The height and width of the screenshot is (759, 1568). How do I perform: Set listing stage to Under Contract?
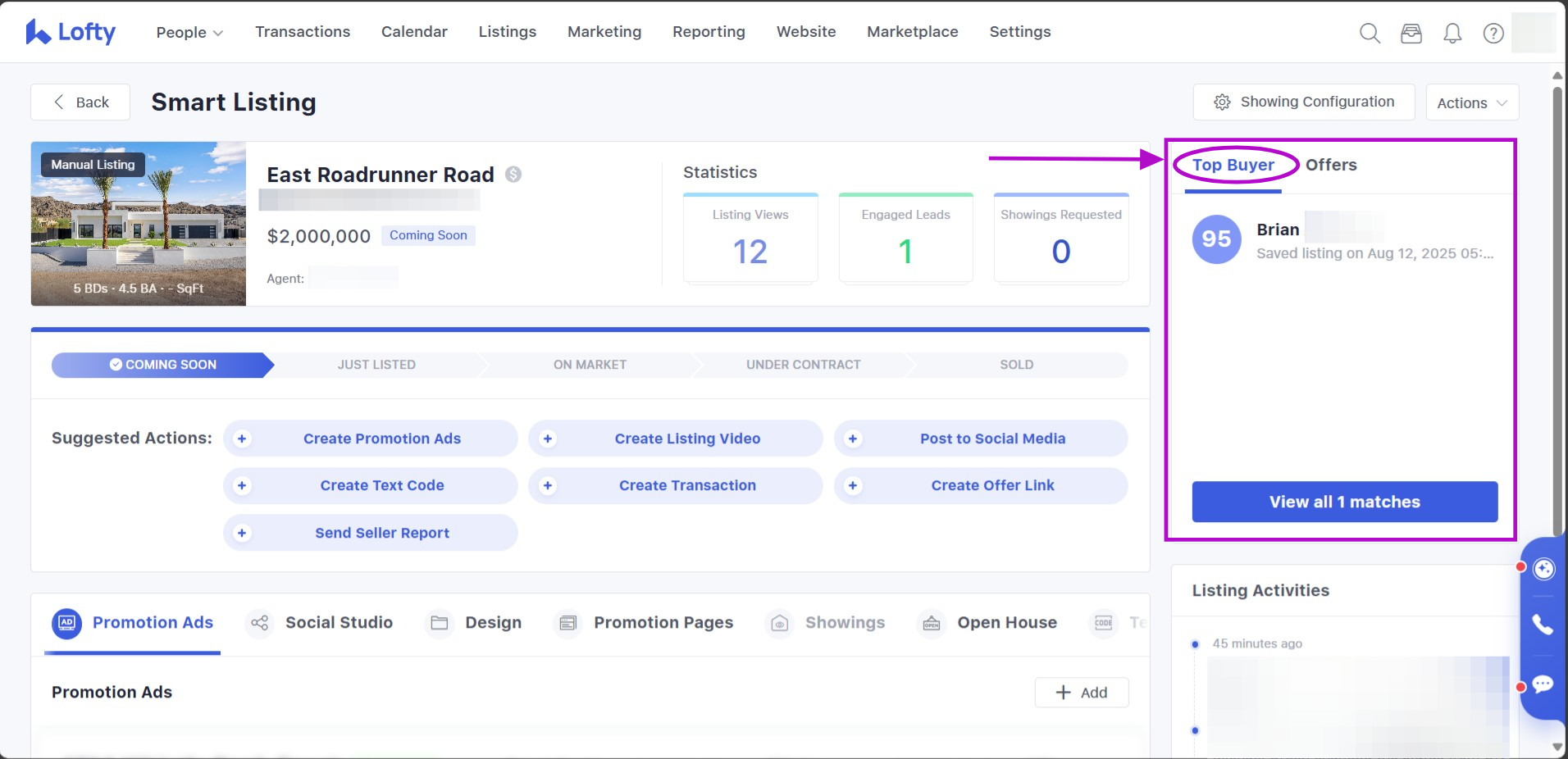tap(803, 365)
